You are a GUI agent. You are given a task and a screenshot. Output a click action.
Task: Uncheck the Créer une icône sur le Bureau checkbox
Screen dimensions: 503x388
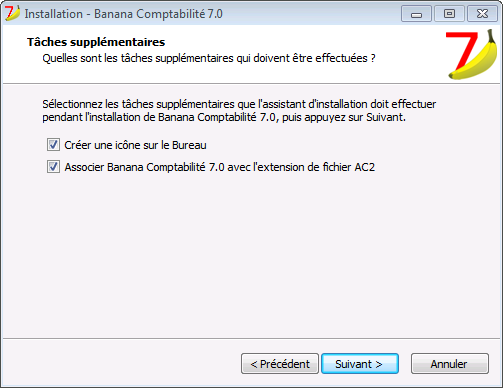point(53,145)
